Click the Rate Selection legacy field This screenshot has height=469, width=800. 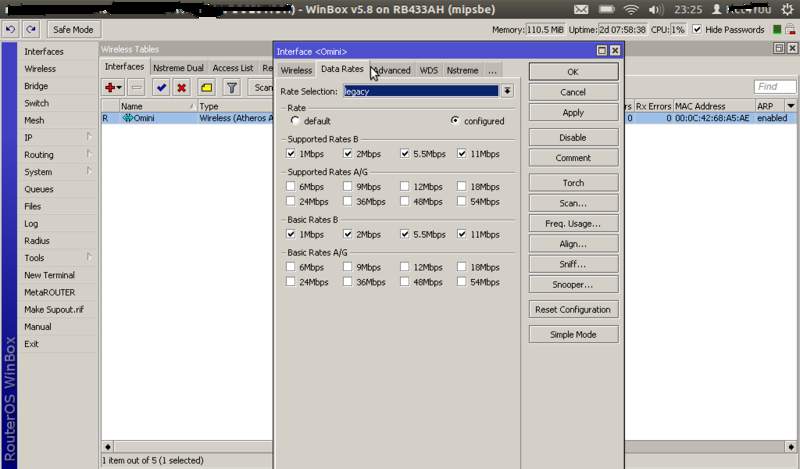(421, 91)
